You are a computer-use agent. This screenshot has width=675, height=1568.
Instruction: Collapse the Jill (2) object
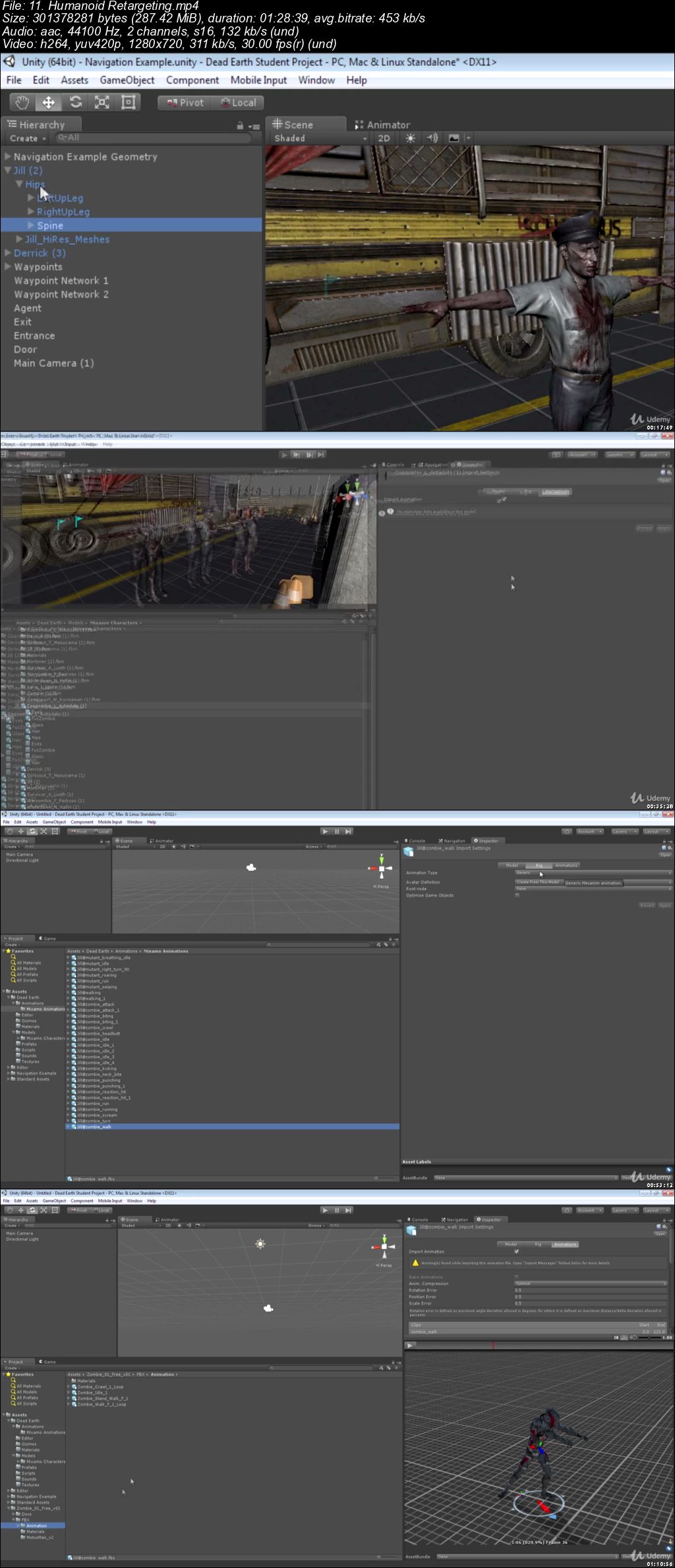pyautogui.click(x=7, y=171)
